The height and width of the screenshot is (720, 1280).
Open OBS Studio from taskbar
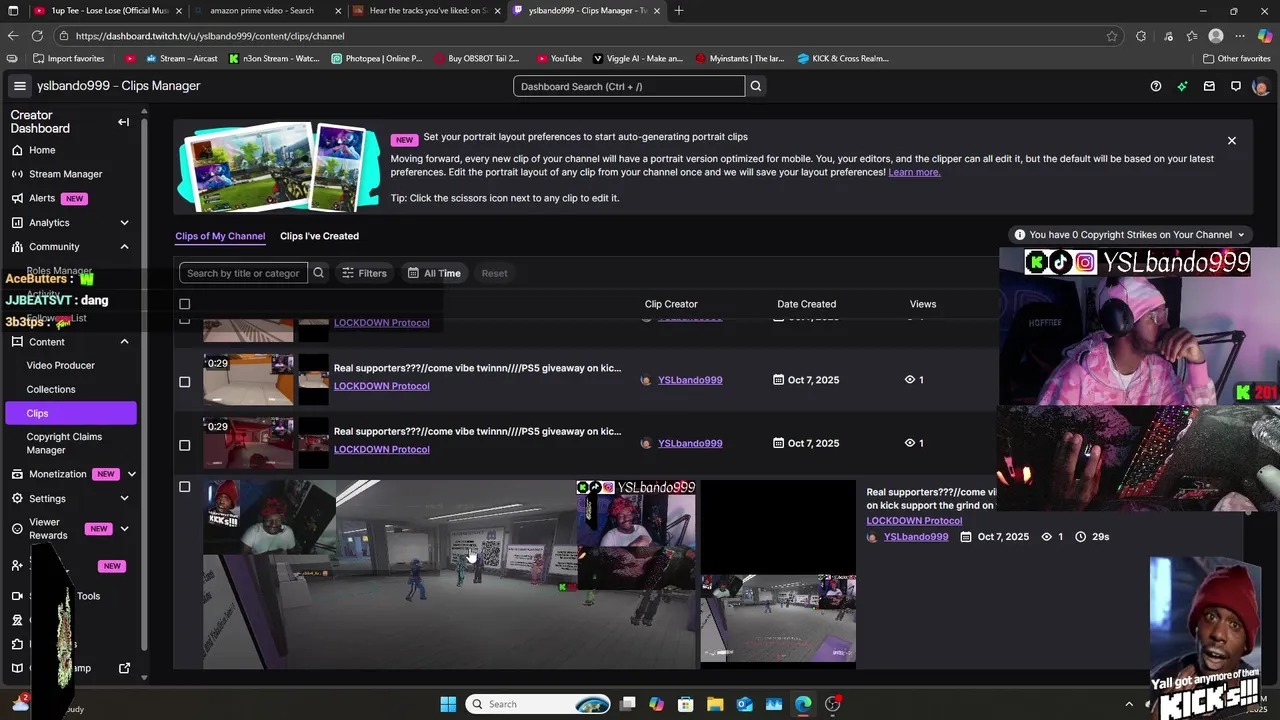833,704
